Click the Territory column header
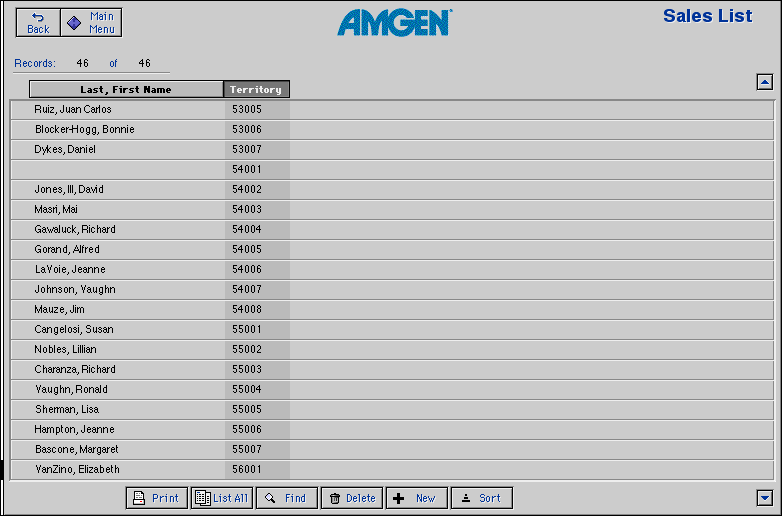This screenshot has width=782, height=516. pos(256,89)
